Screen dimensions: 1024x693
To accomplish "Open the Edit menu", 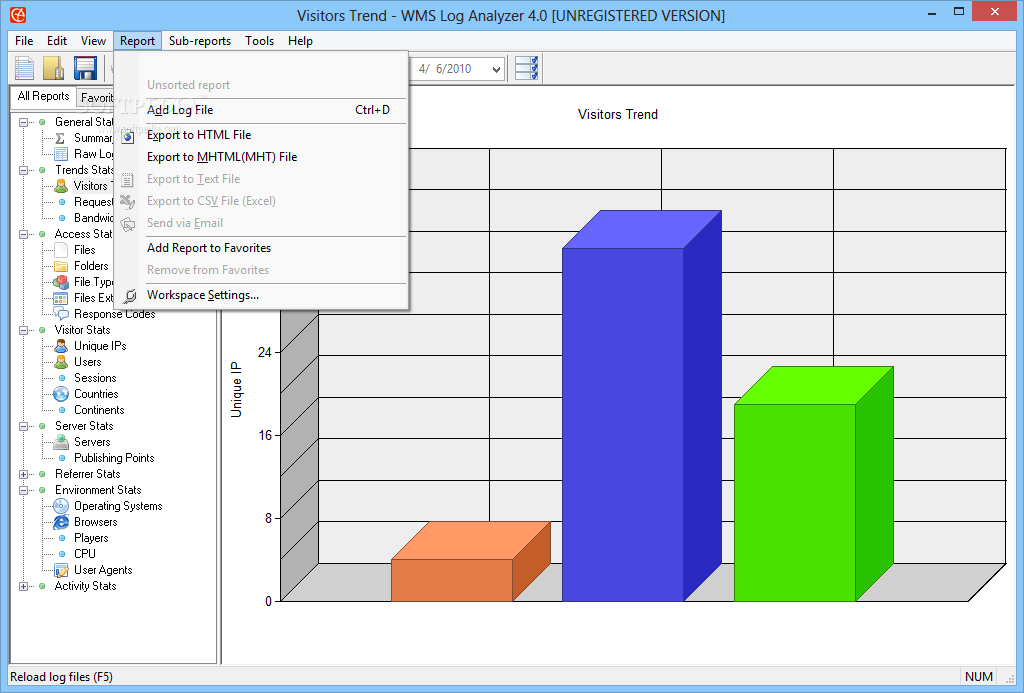I will (57, 40).
